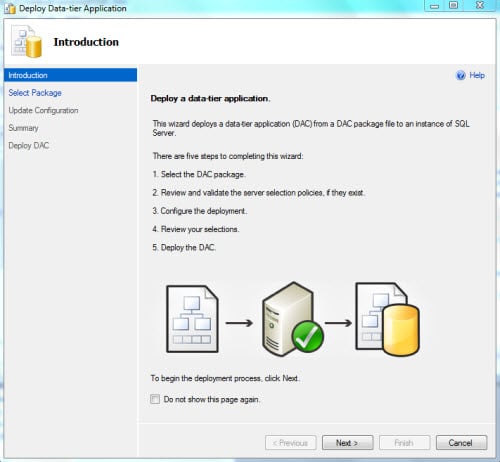Click the Next > button
Viewport: 500px width, 462px height.
point(347,443)
